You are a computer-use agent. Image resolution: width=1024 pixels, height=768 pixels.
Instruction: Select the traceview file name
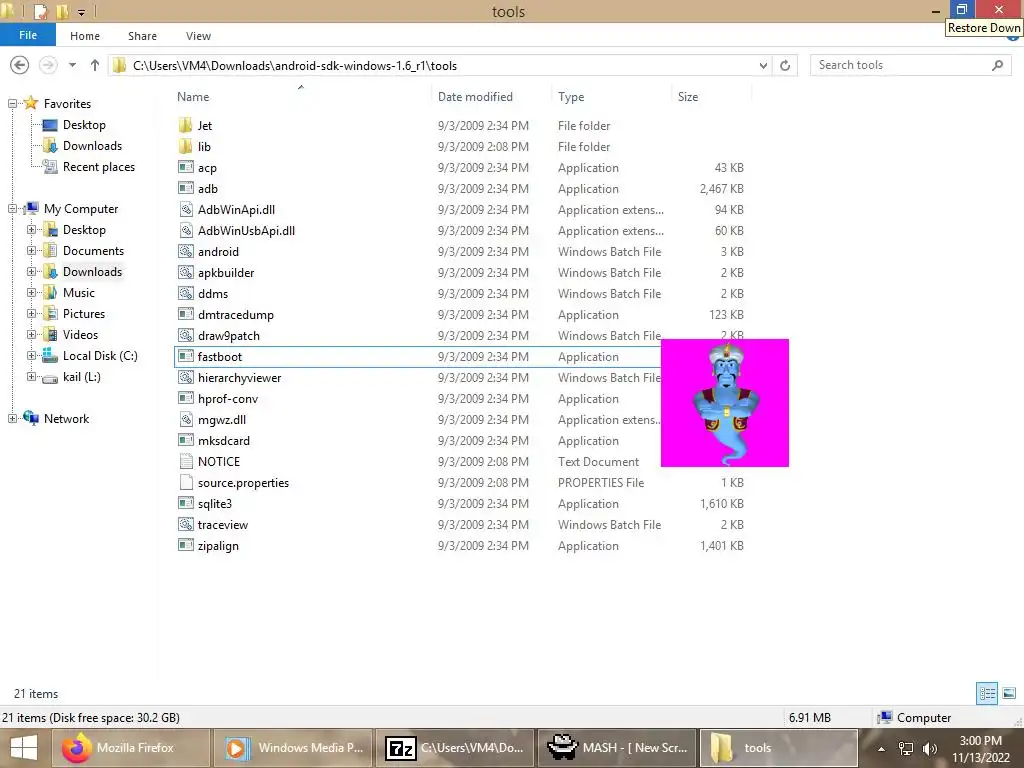point(223,524)
